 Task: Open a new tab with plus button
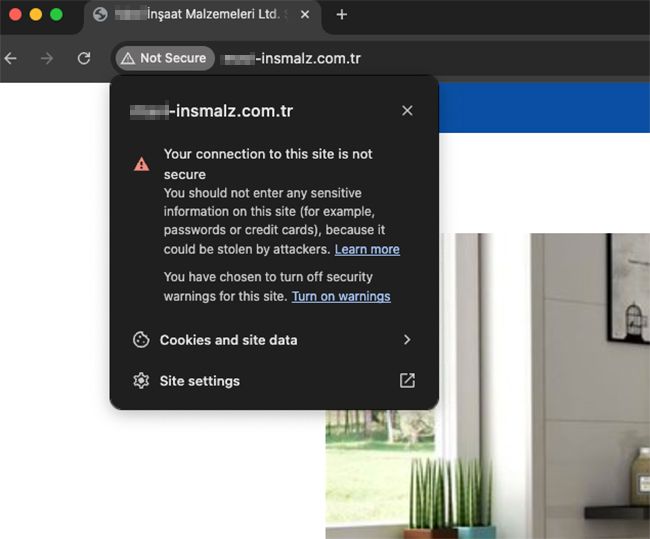click(342, 15)
